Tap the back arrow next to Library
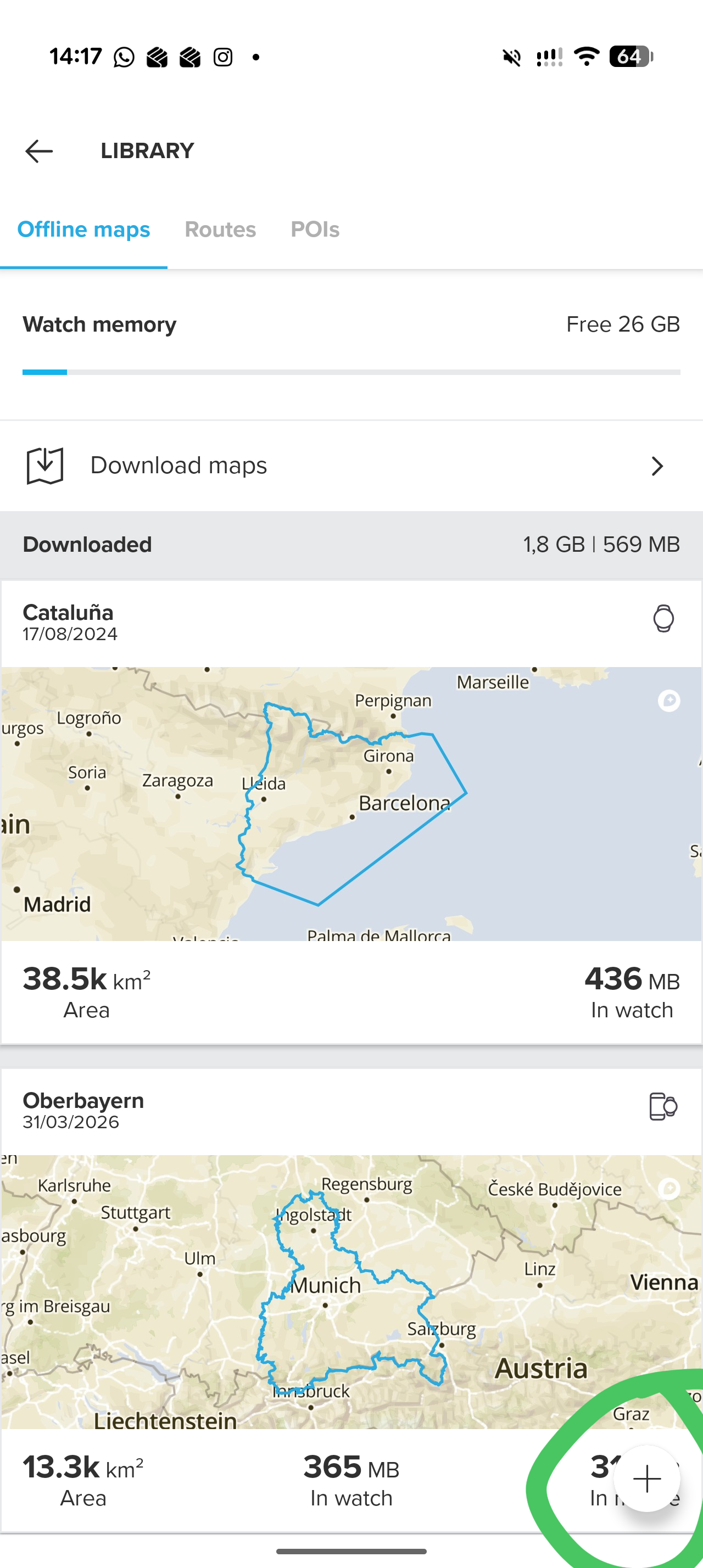 (x=39, y=151)
